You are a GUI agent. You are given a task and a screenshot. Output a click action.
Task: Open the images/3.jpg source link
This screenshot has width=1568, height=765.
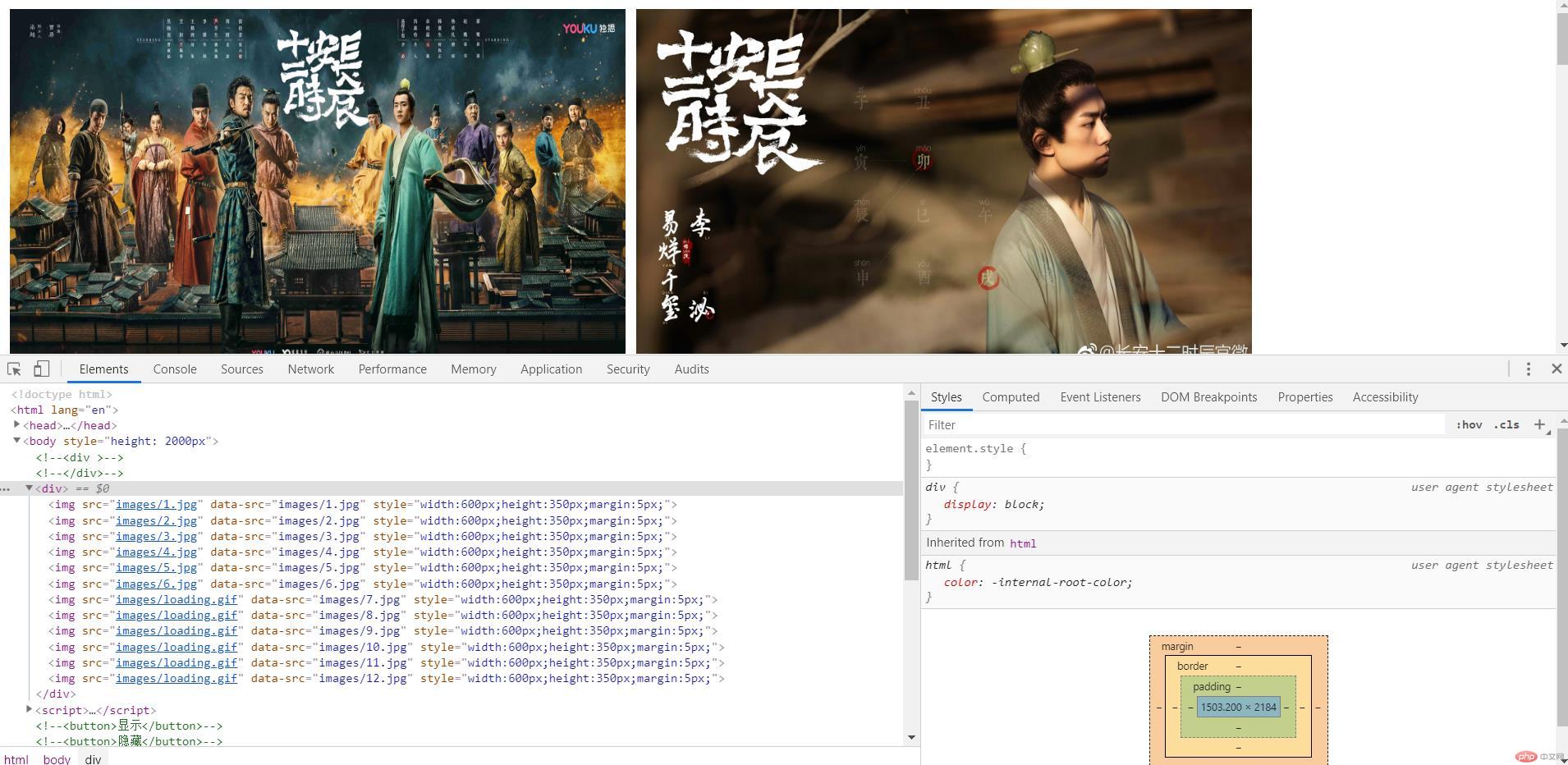(x=156, y=536)
